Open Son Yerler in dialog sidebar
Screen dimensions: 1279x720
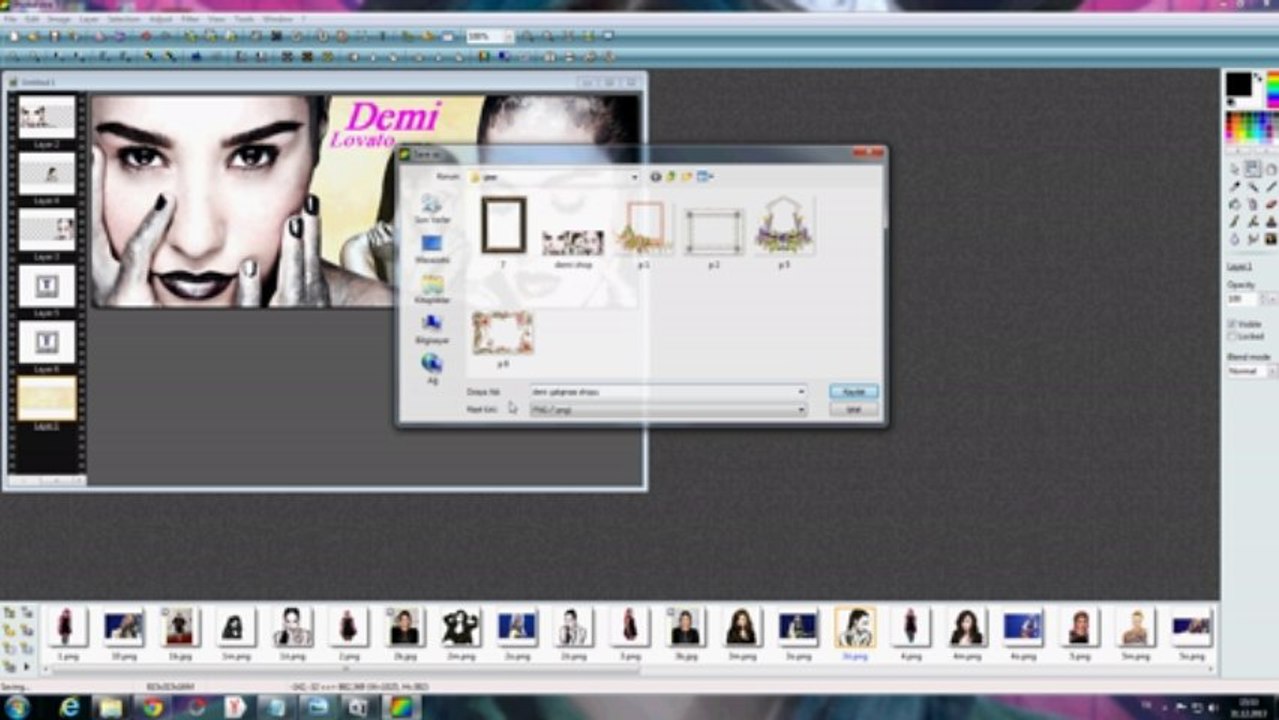432,209
